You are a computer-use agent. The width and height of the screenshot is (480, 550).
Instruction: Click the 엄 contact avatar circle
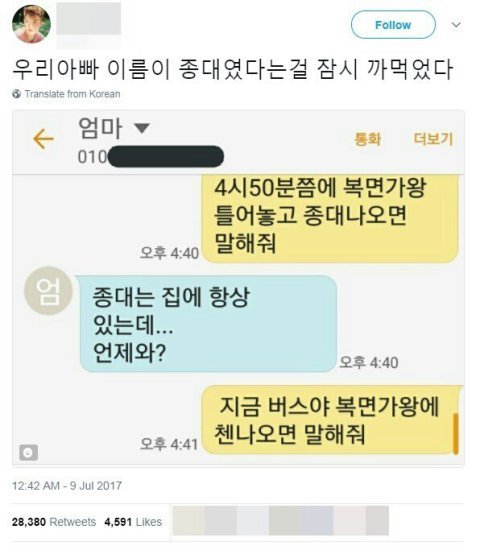48,291
